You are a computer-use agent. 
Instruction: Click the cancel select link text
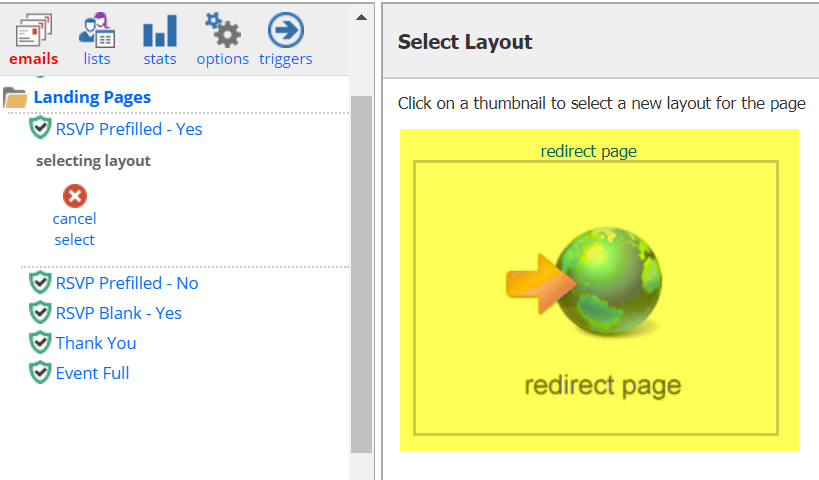coord(74,229)
